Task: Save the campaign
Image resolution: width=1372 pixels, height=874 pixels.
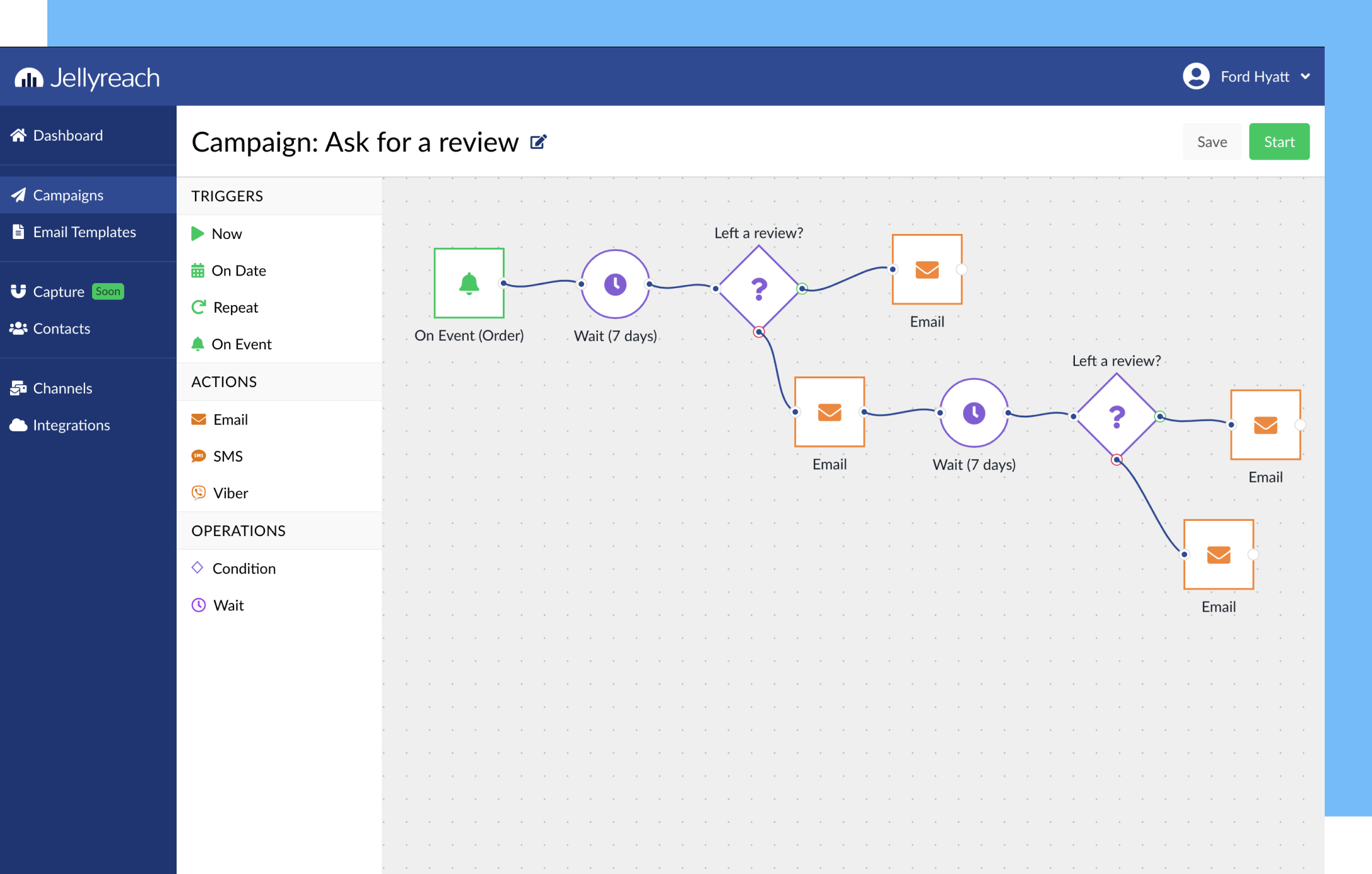Action: (x=1212, y=142)
